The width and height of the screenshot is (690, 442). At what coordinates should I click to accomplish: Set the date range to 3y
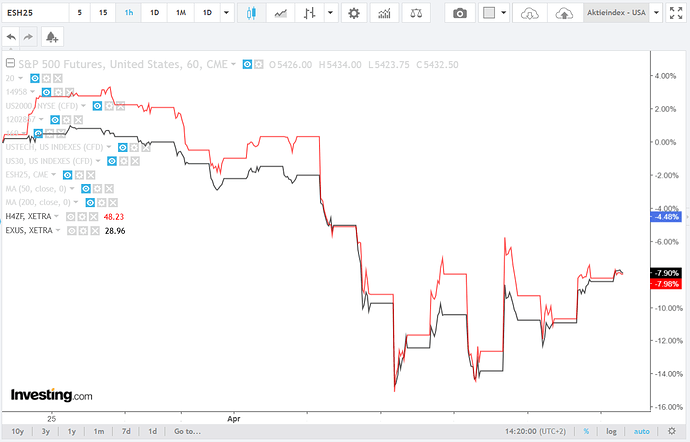pos(46,431)
